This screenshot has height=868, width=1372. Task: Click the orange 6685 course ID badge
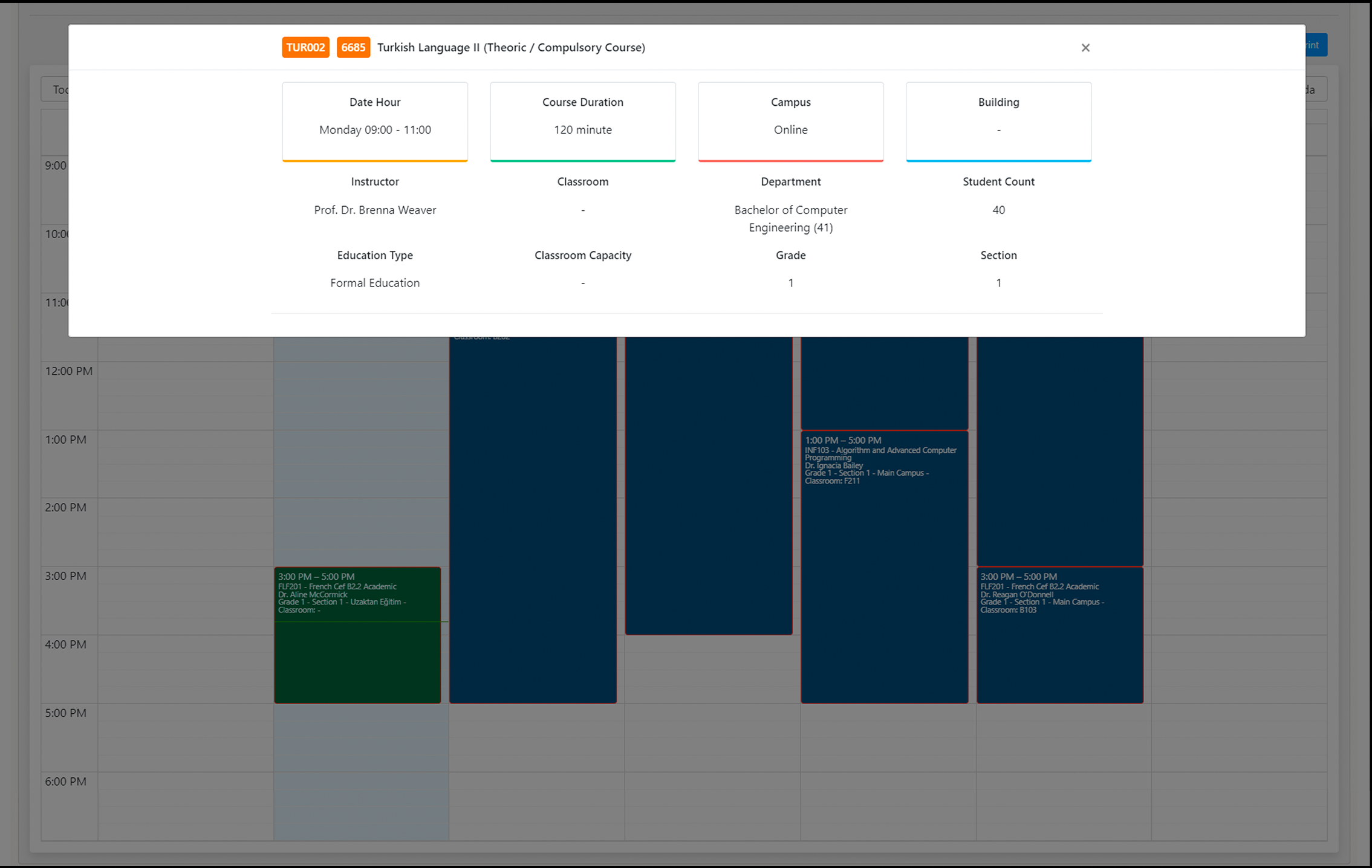(x=354, y=47)
